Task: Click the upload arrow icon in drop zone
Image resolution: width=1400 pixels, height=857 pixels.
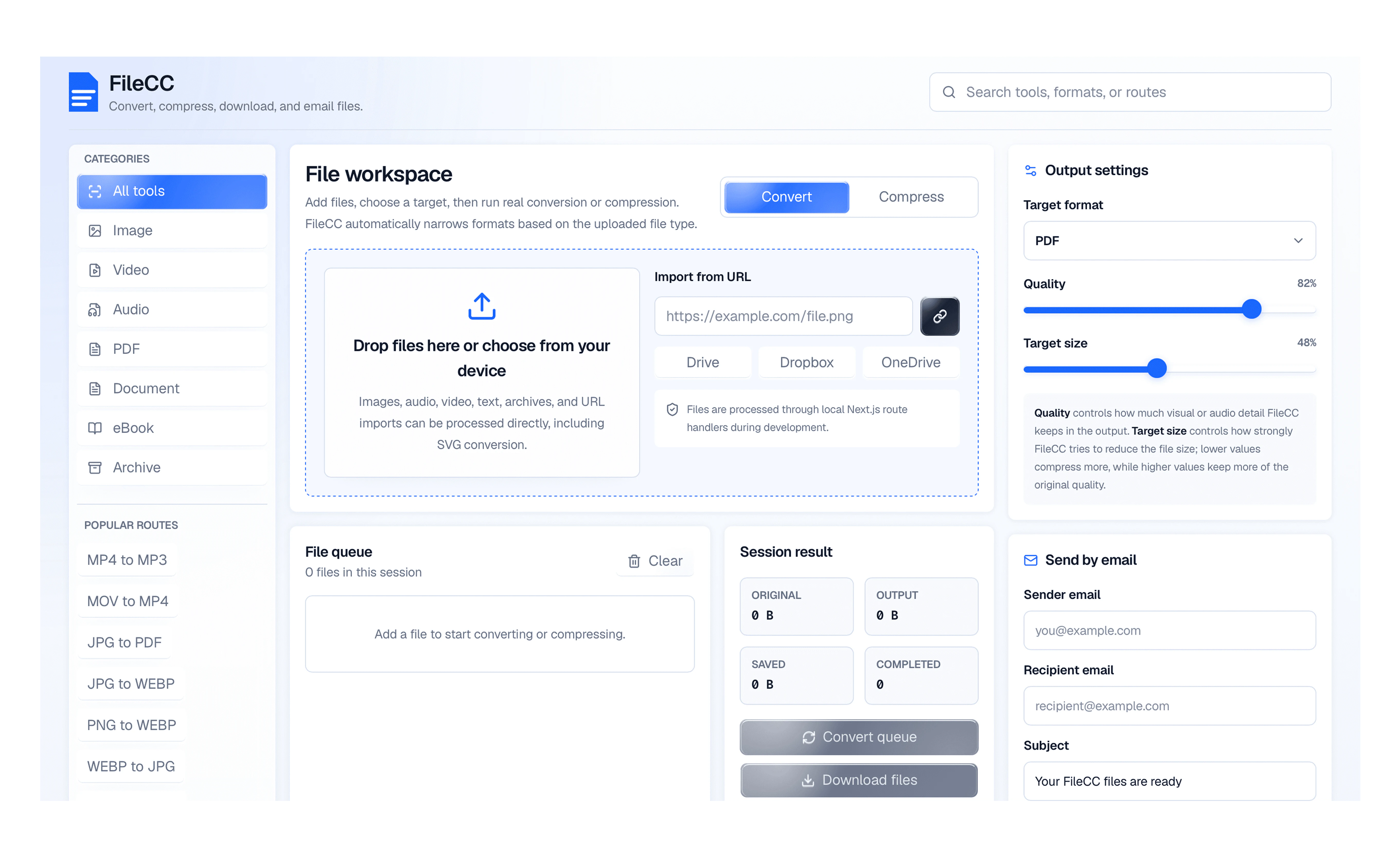Action: pyautogui.click(x=482, y=306)
